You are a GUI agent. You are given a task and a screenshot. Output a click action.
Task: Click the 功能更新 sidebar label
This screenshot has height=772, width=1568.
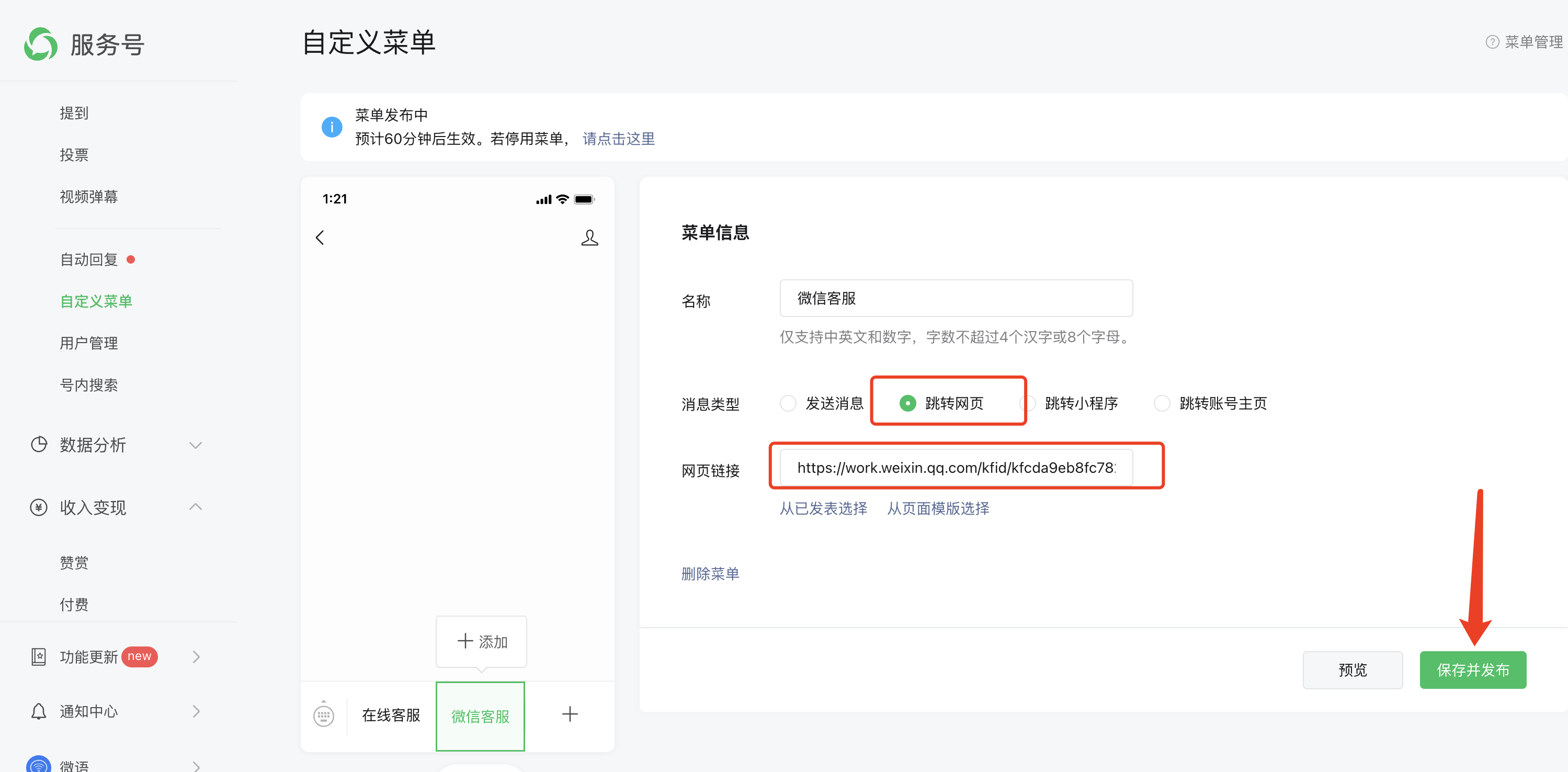tap(89, 657)
